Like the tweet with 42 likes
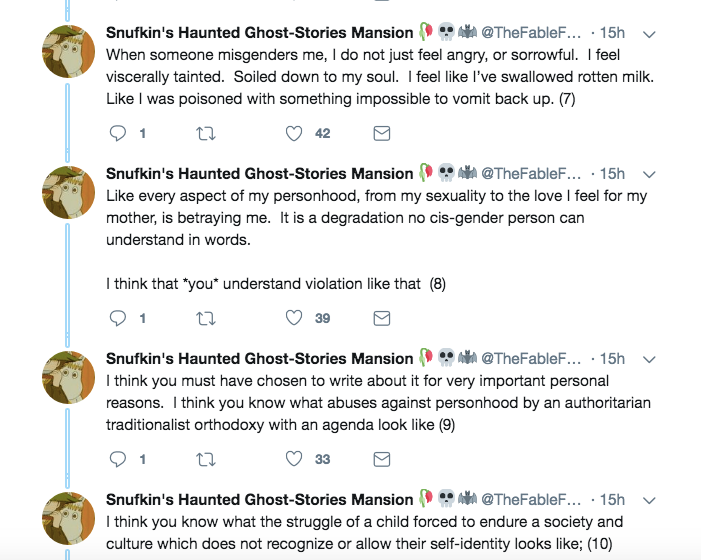This screenshot has height=560, width=701. (294, 133)
